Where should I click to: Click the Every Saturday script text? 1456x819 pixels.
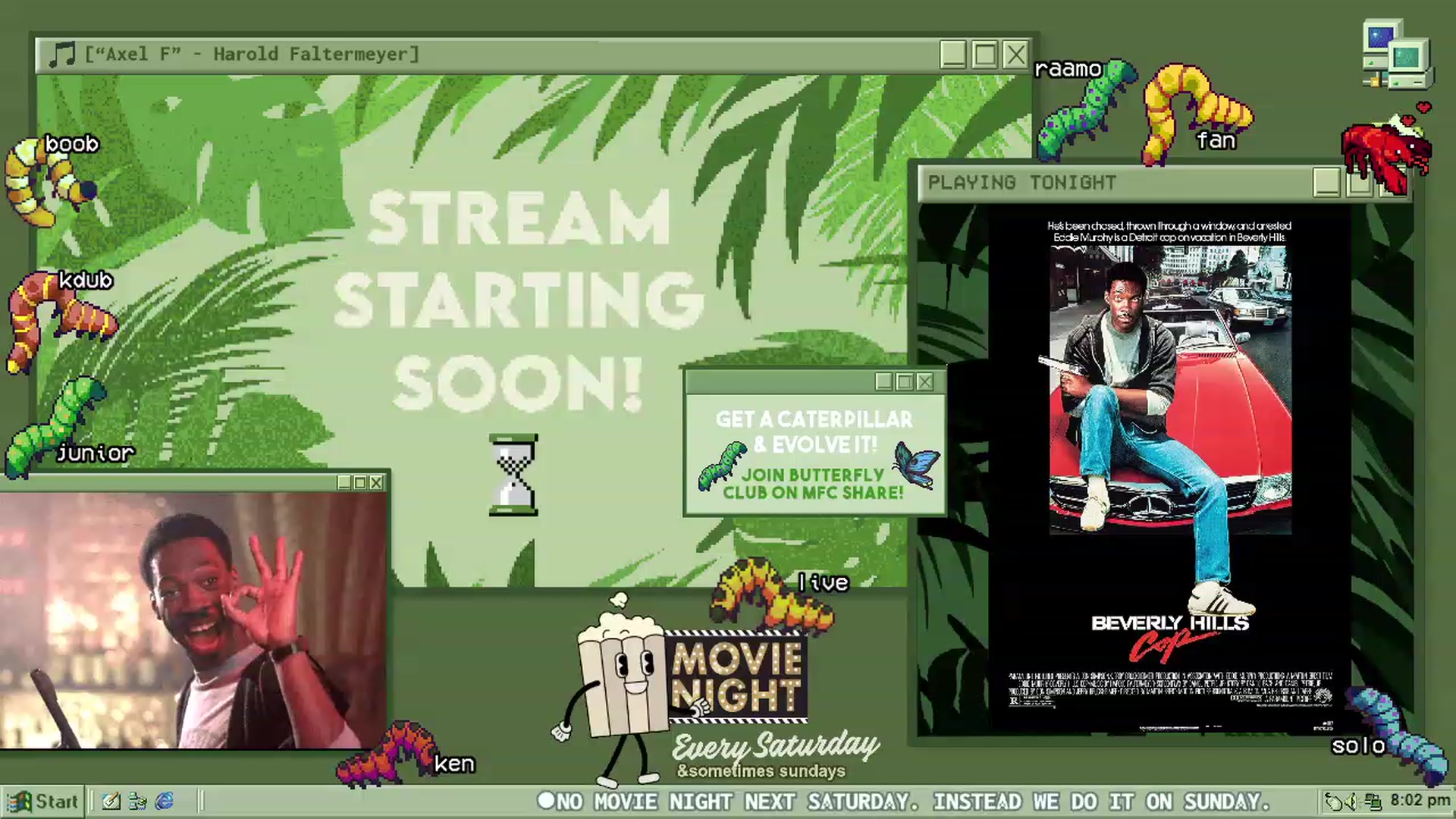pyautogui.click(x=775, y=747)
